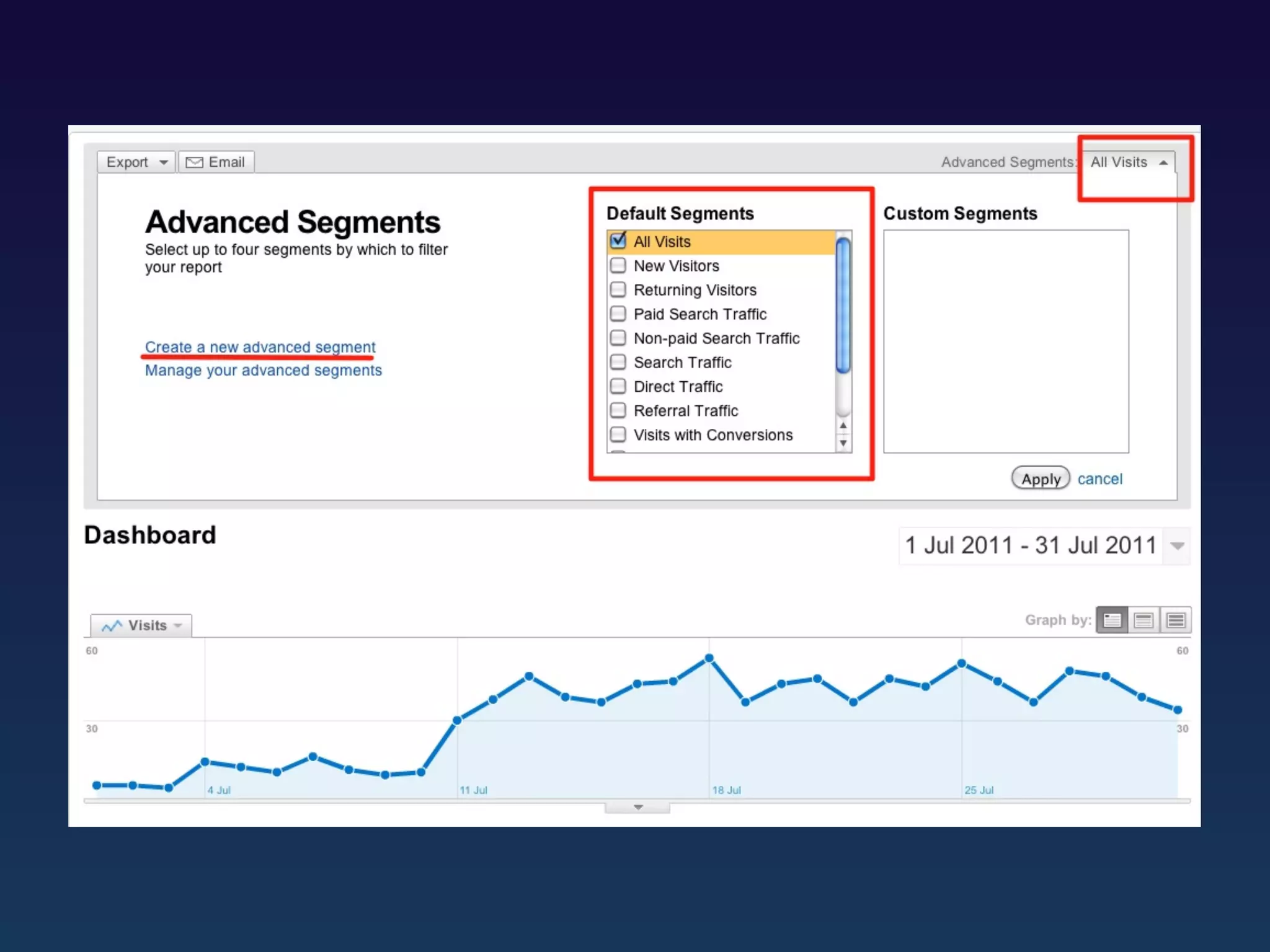Open the Visits metric tab dropdown
This screenshot has width=1270, height=952.
point(178,626)
